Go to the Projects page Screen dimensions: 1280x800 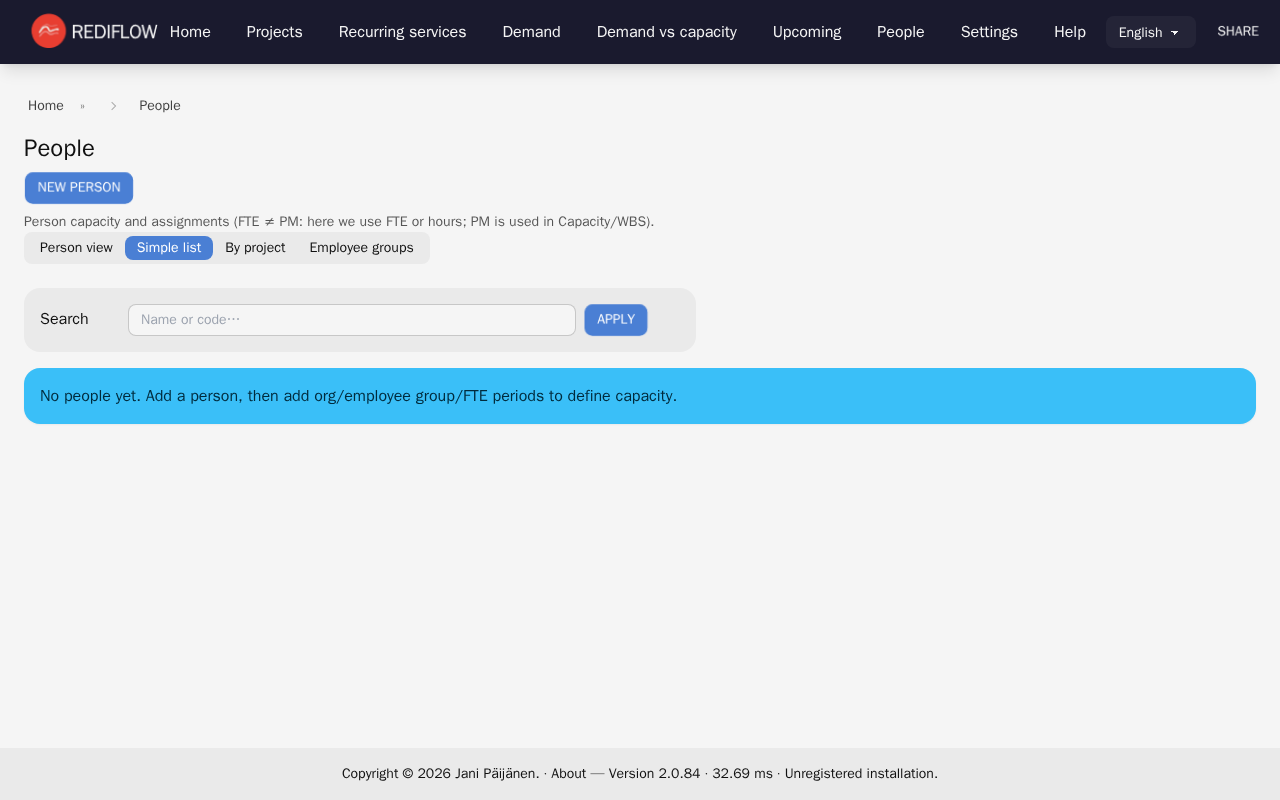pyautogui.click(x=274, y=32)
